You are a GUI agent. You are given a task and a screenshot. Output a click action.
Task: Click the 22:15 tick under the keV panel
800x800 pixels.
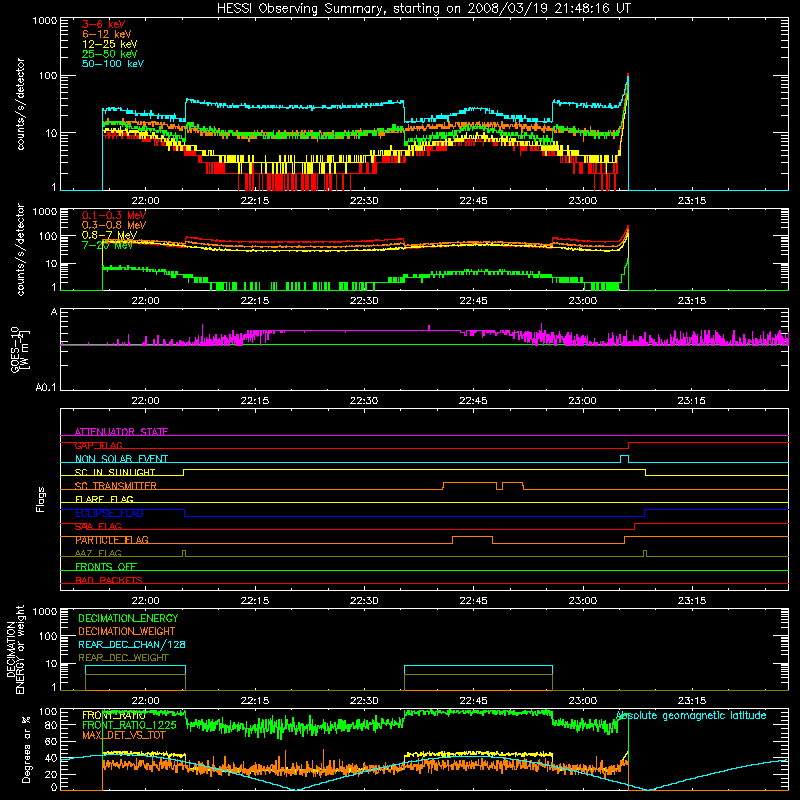click(255, 201)
